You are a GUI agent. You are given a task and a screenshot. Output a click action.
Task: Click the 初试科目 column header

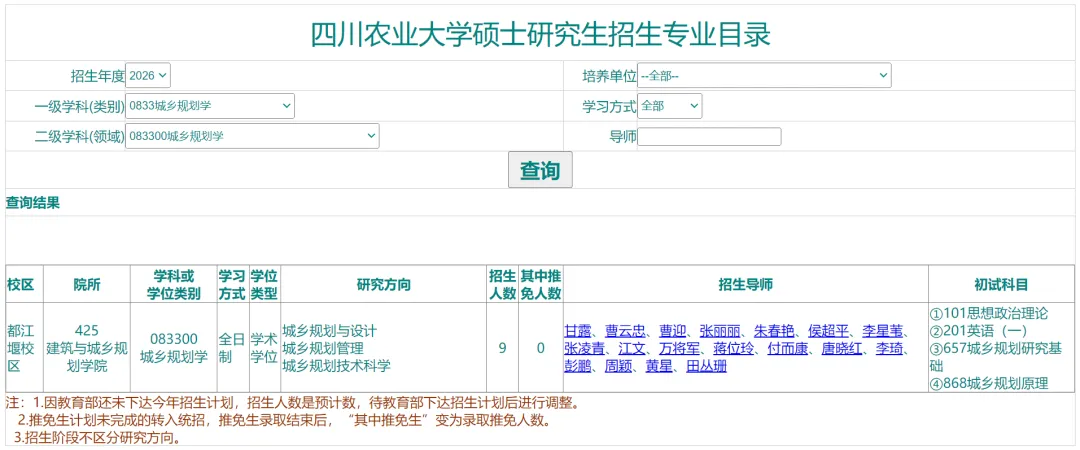pos(1001,285)
